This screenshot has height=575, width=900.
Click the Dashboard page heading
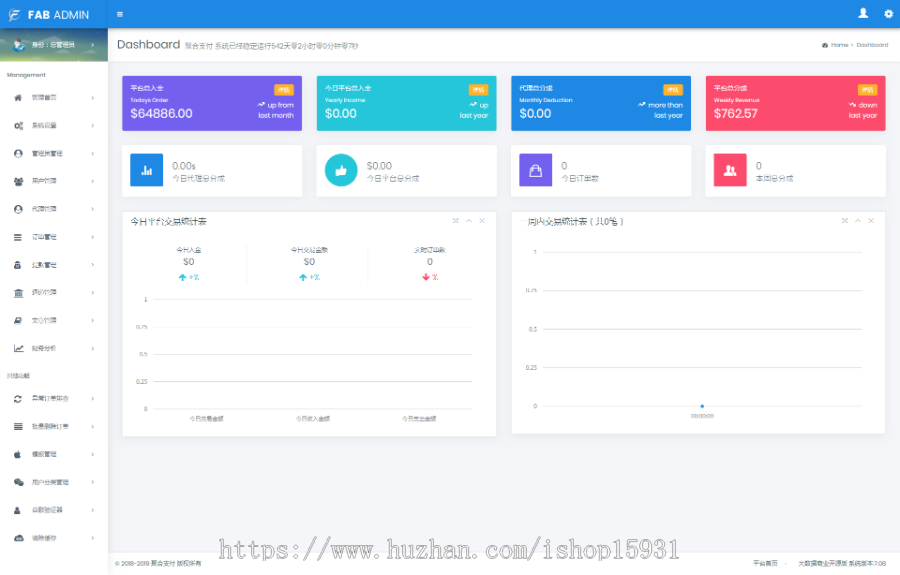[x=148, y=45]
